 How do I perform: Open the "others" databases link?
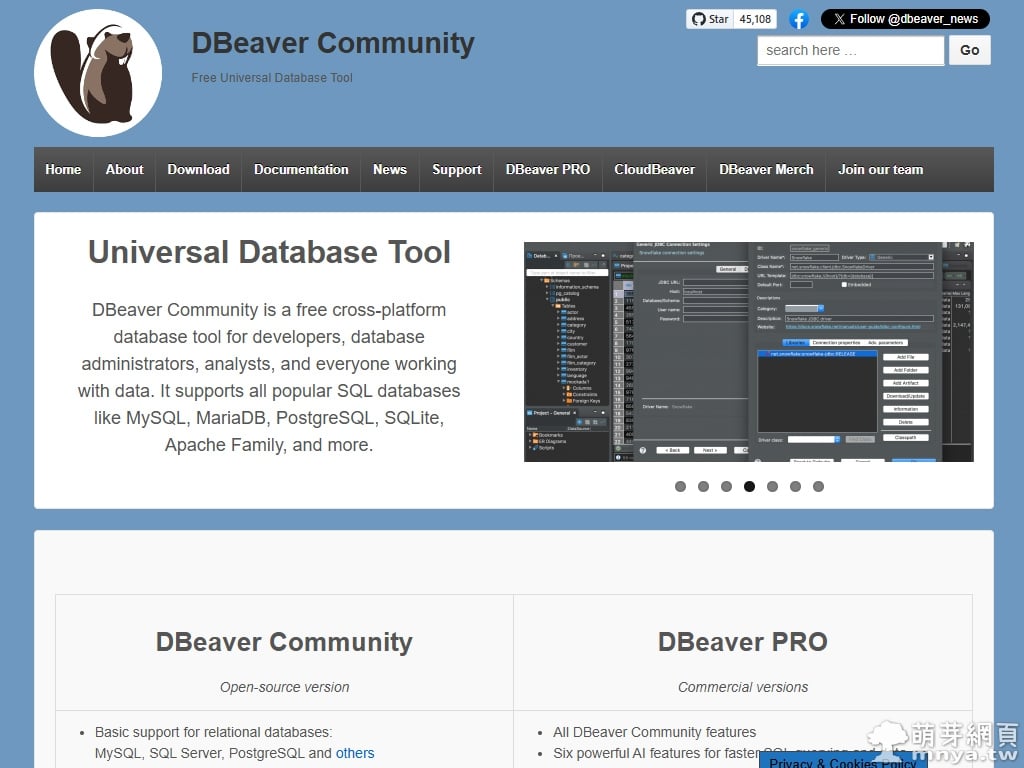355,753
